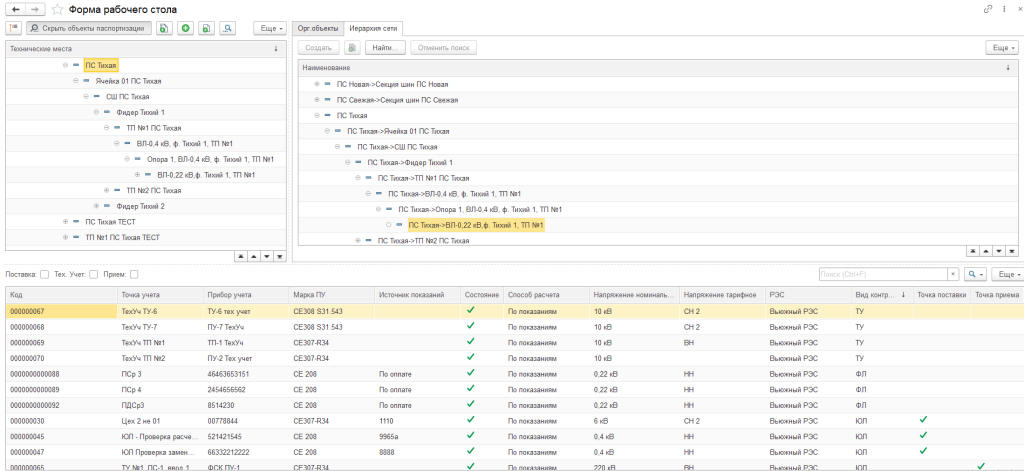Expand the ПС Тихая ТЕСТ node
The width and height of the screenshot is (1024, 471).
pos(64,221)
